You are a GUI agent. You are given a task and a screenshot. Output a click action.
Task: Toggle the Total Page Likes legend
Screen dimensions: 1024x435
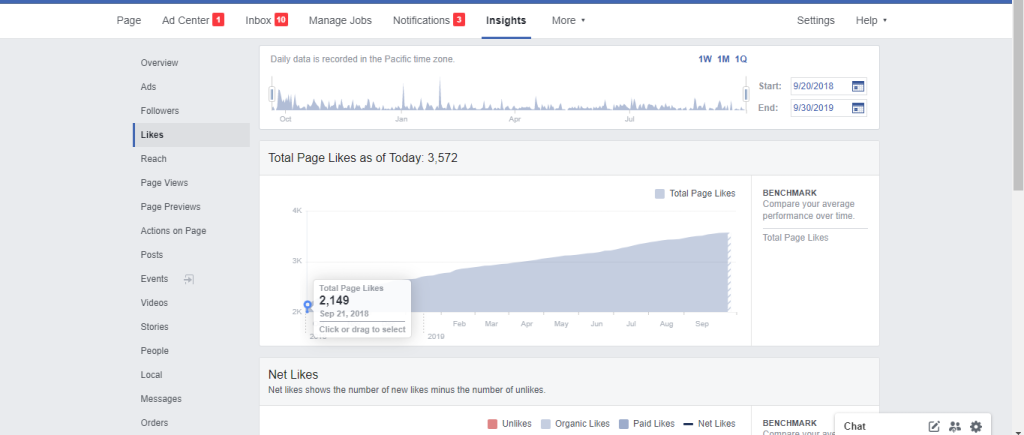[695, 193]
